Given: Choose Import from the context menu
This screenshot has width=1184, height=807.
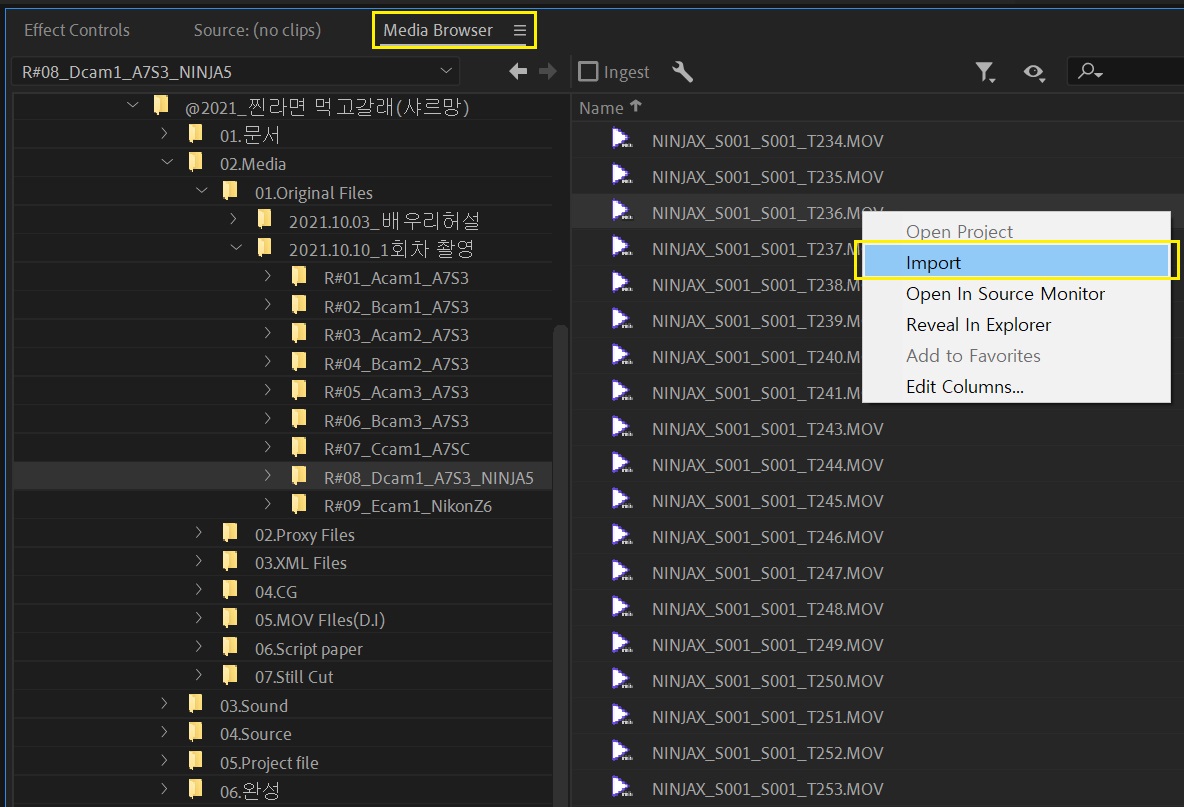Looking at the screenshot, I should click(1016, 263).
